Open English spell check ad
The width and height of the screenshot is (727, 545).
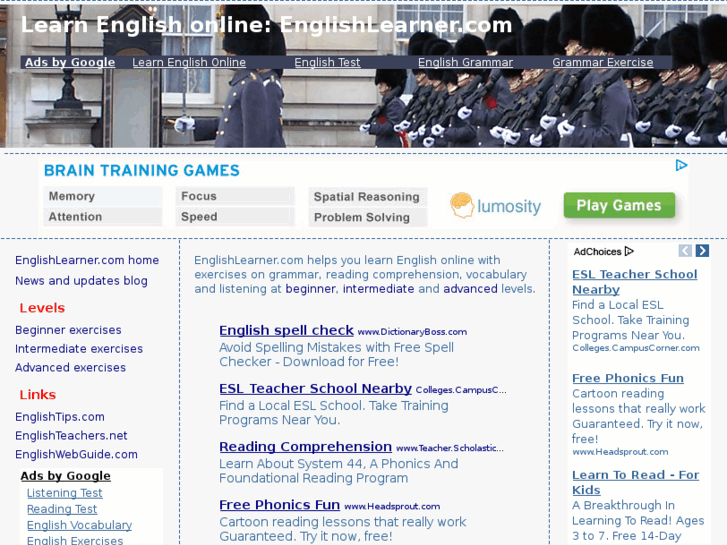pos(287,330)
